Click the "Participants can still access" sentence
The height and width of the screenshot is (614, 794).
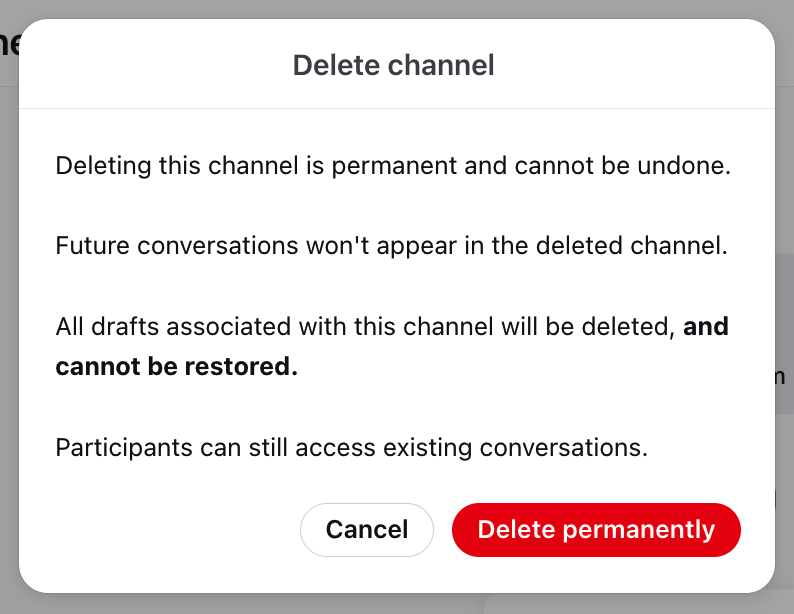[351, 448]
